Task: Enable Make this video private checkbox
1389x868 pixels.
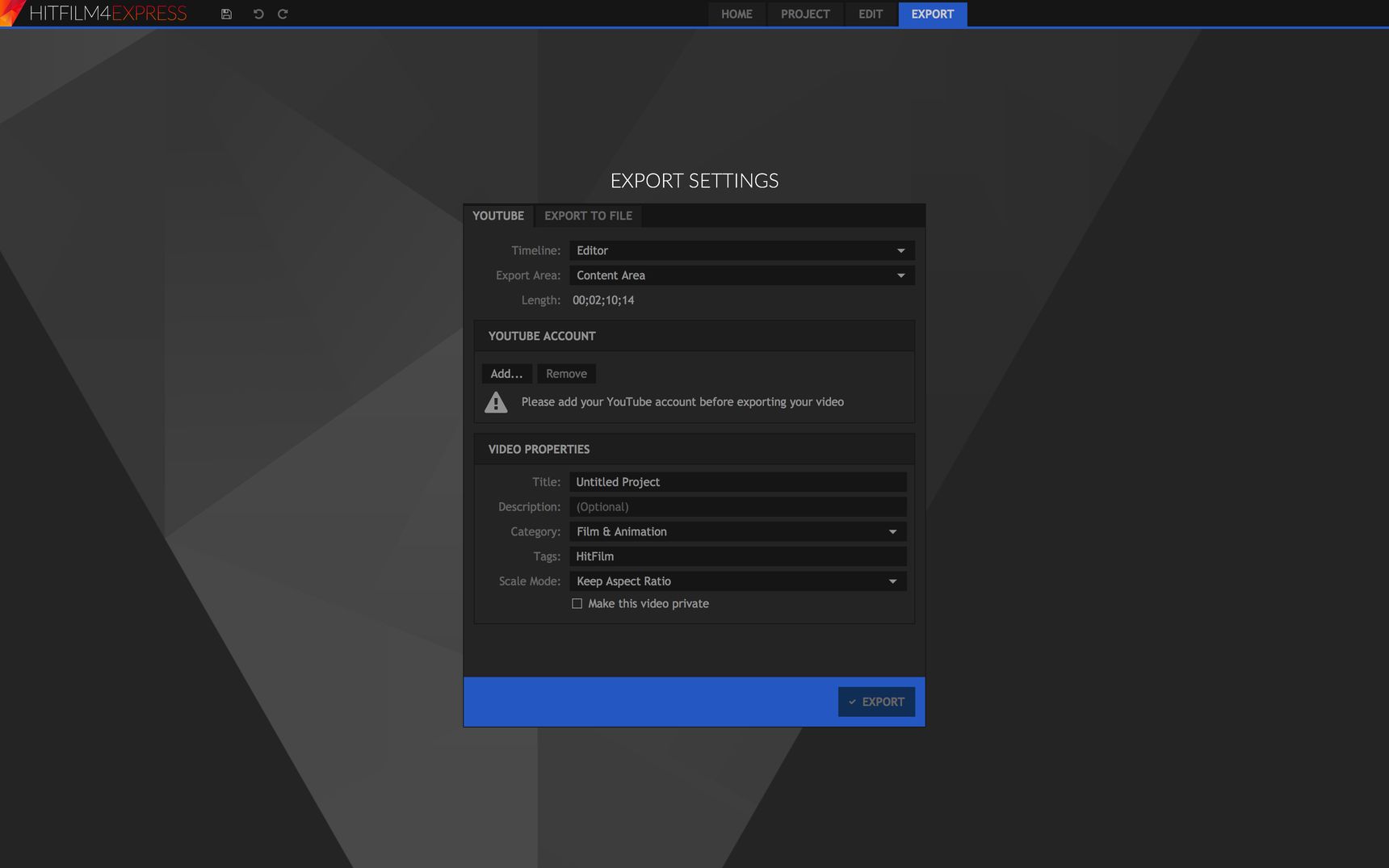Action: tap(577, 604)
